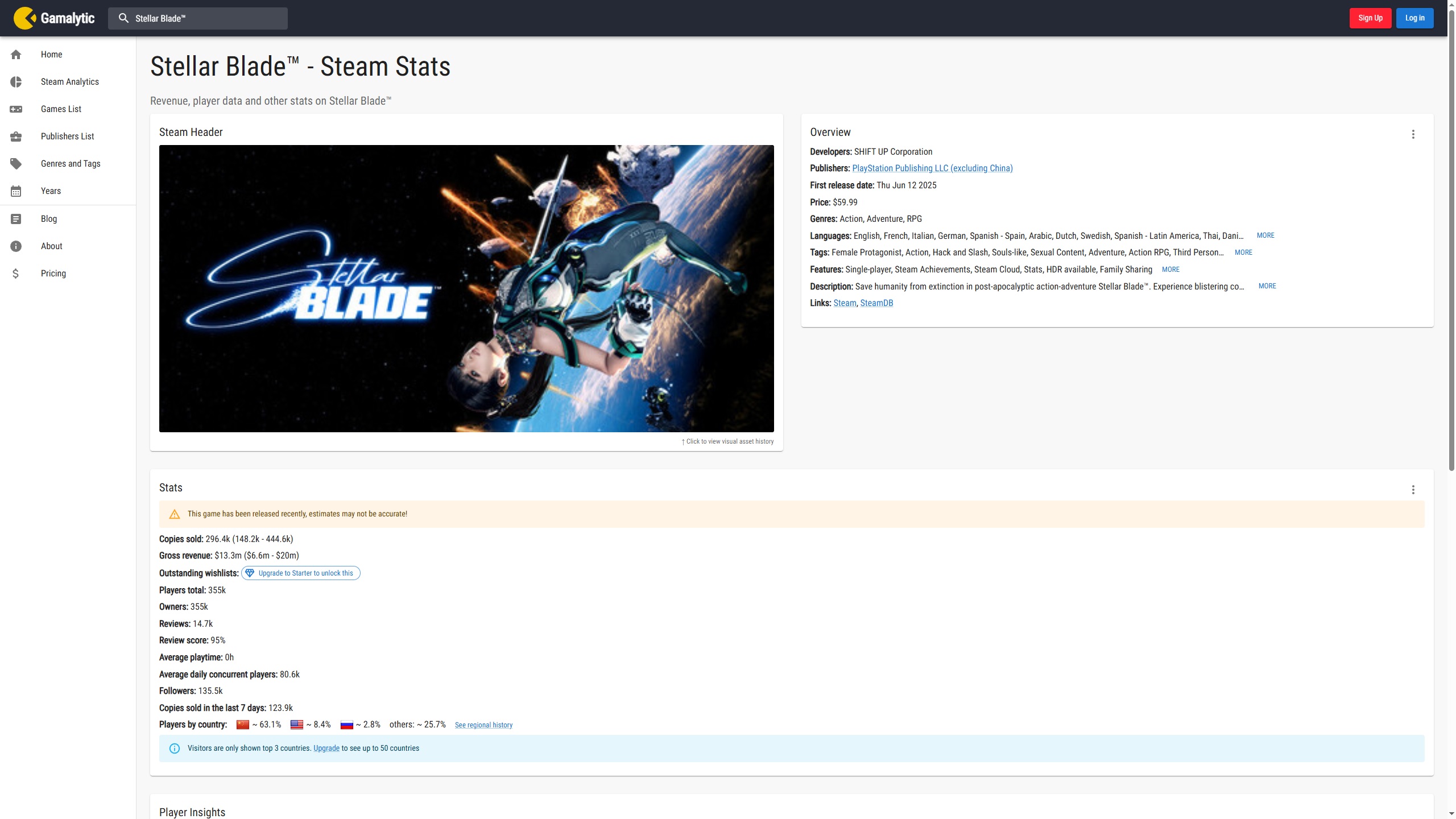
Task: Open About in sidebar
Action: 68,246
